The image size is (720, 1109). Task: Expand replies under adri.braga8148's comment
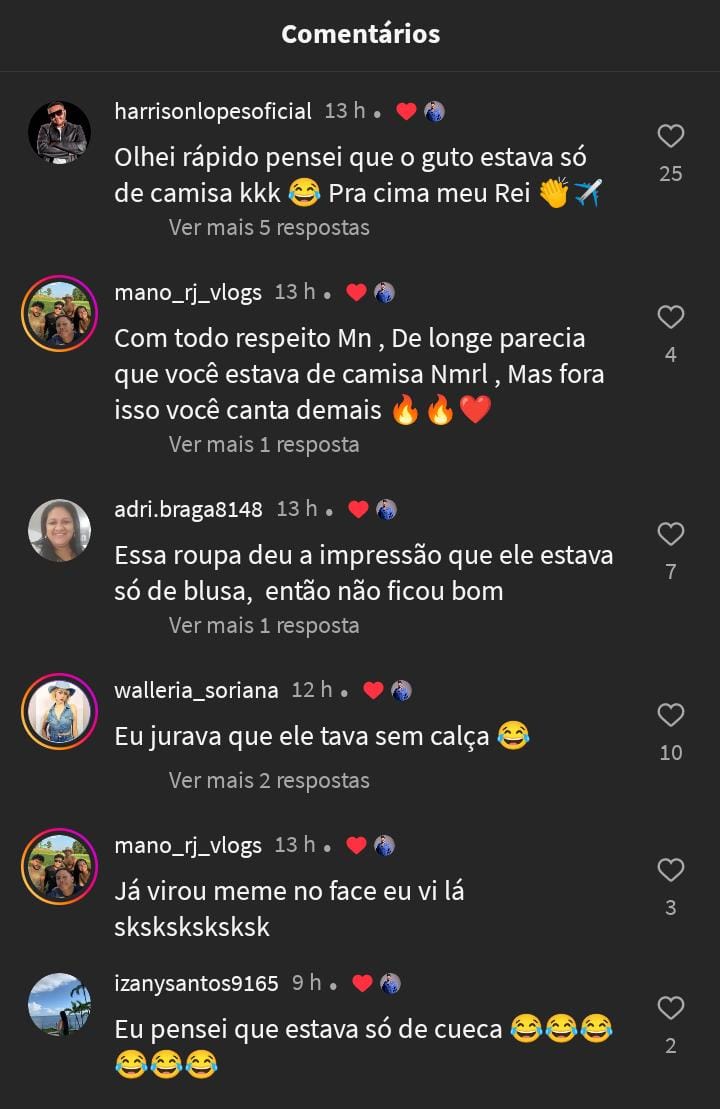264,625
